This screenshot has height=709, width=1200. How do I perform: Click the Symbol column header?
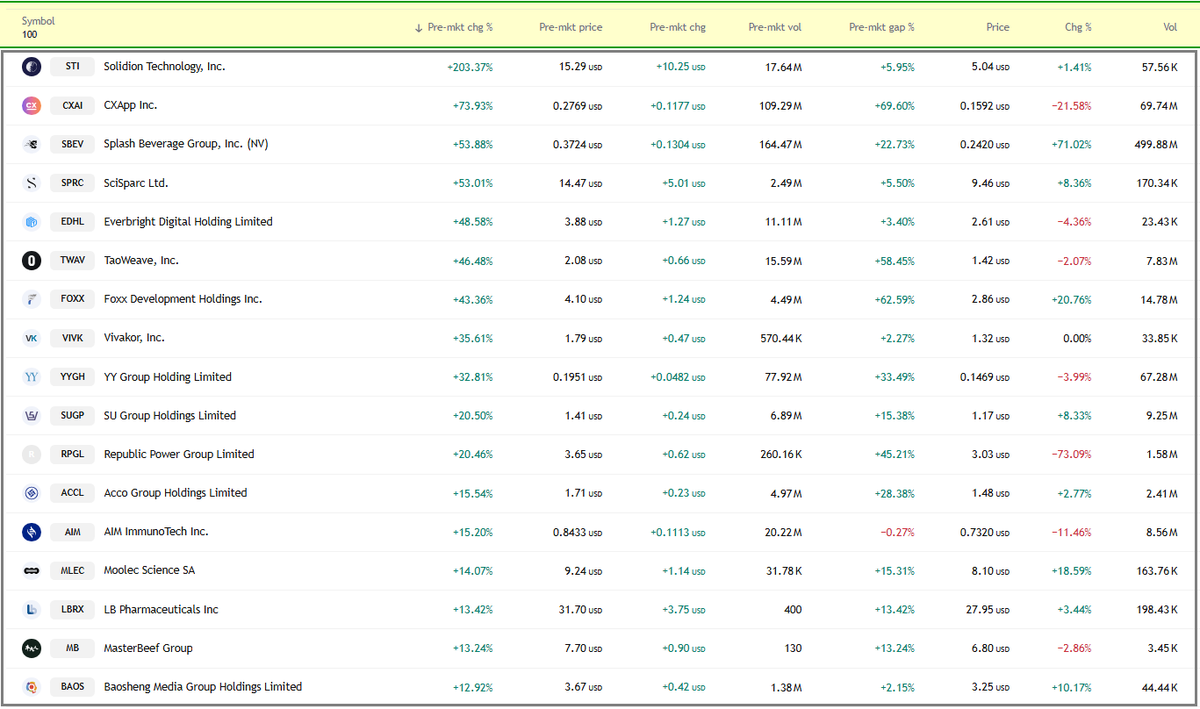(38, 20)
